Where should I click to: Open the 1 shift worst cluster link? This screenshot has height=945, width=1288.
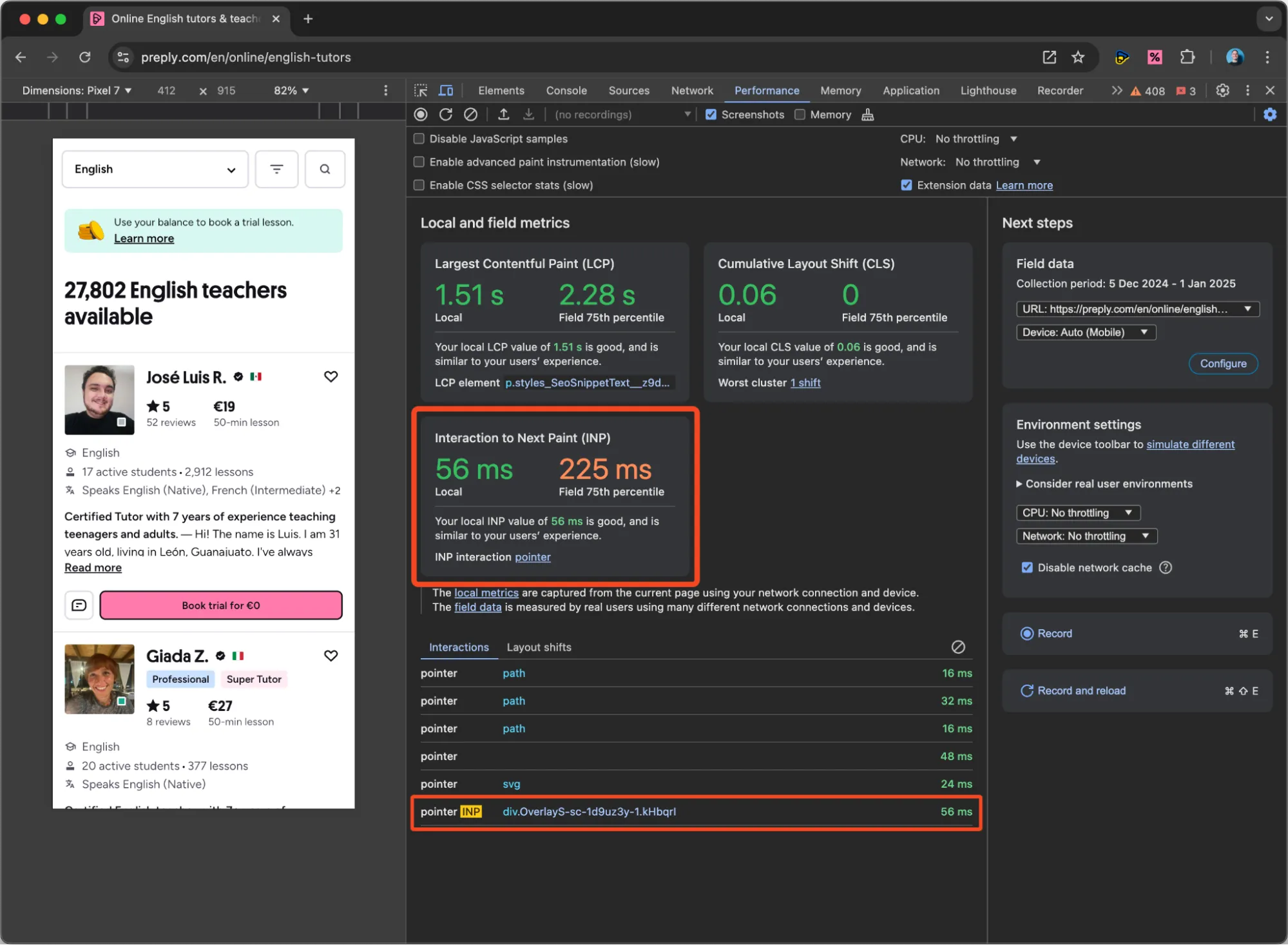pyautogui.click(x=805, y=383)
